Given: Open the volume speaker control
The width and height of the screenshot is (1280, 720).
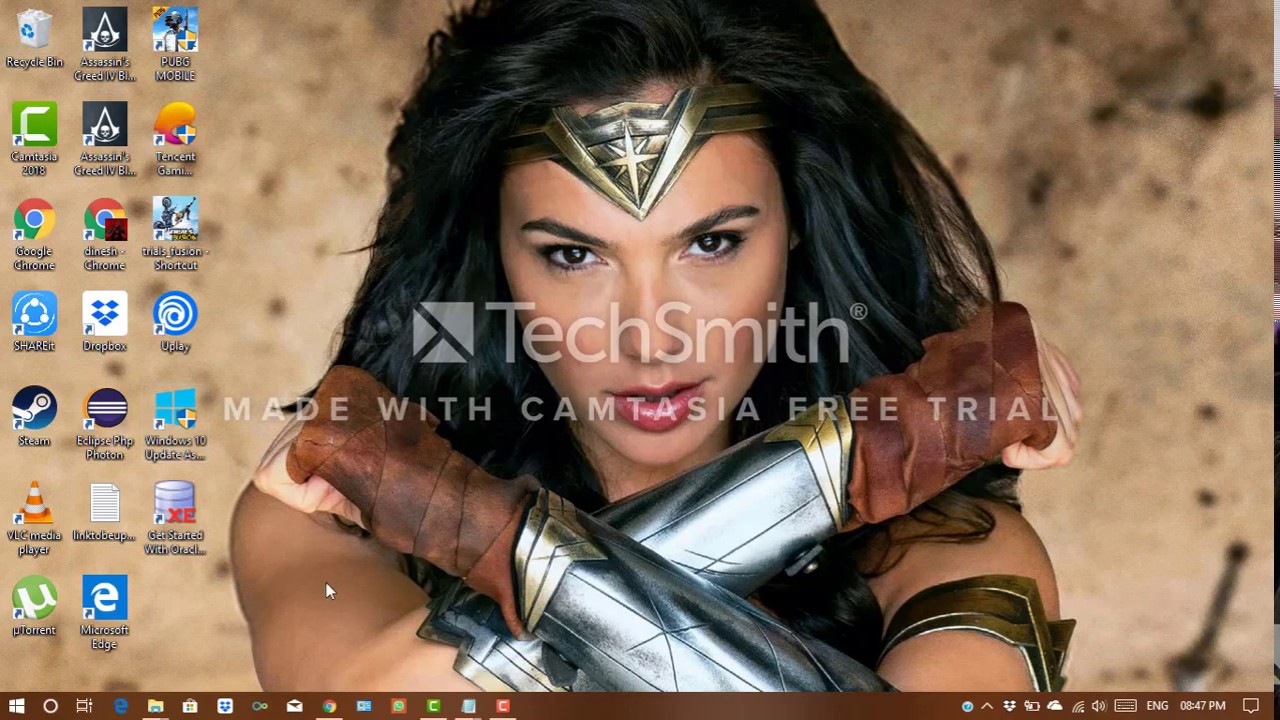Looking at the screenshot, I should pos(1099,706).
